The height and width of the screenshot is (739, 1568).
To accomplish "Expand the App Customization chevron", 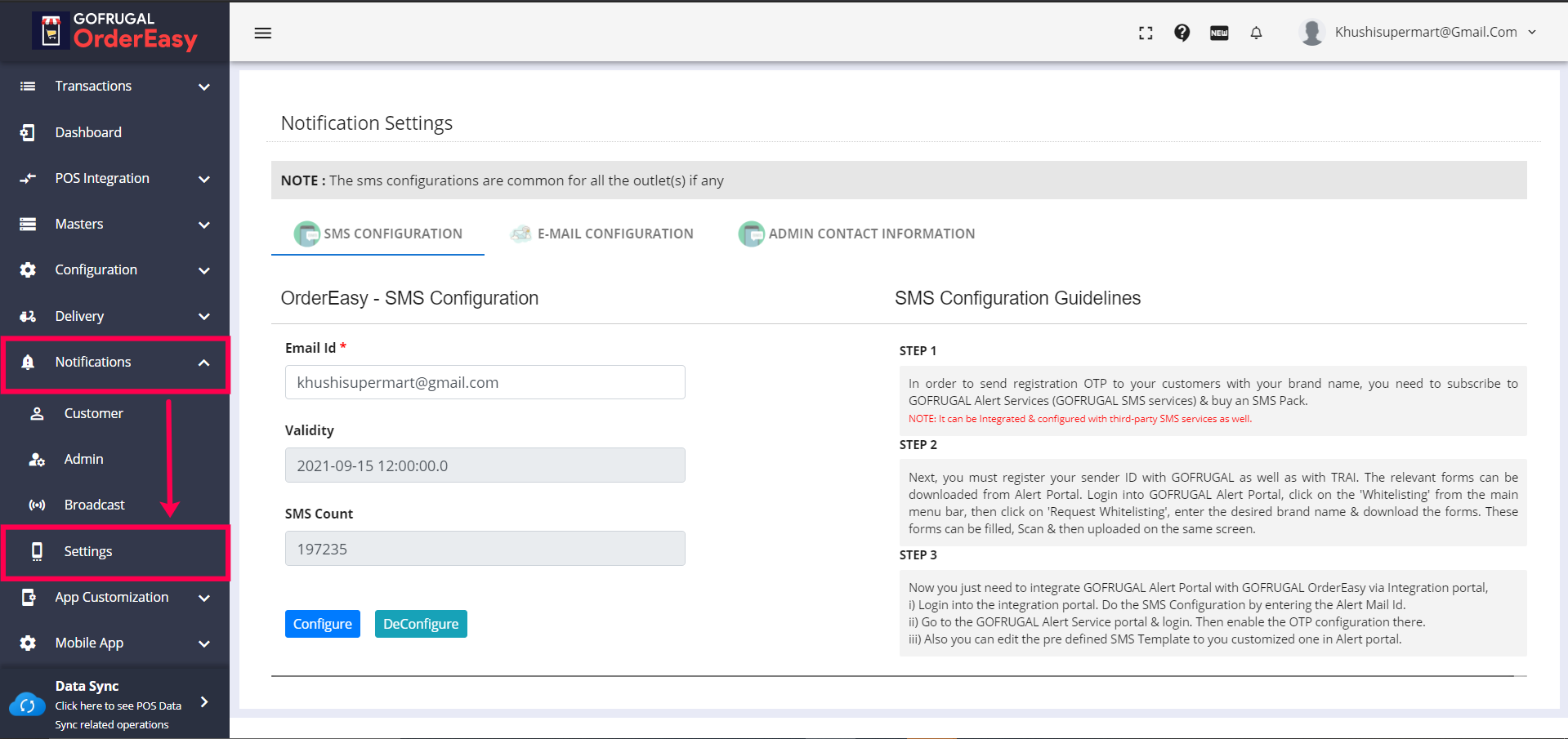I will coord(204,598).
